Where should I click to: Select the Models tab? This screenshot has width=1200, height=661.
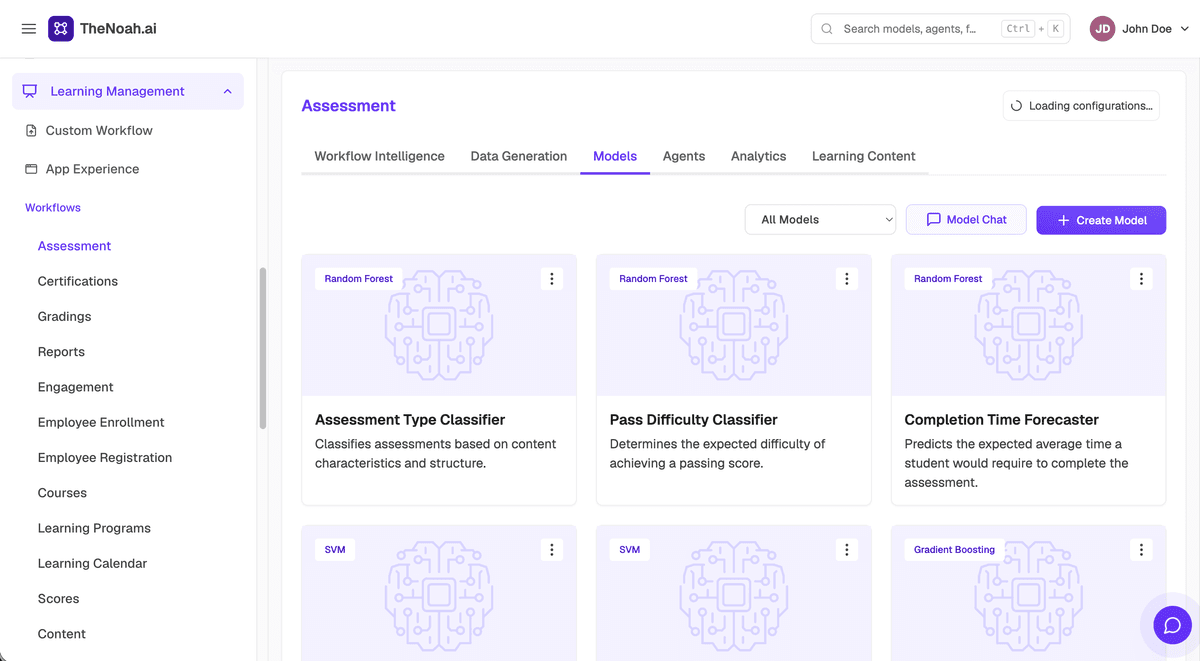click(615, 156)
